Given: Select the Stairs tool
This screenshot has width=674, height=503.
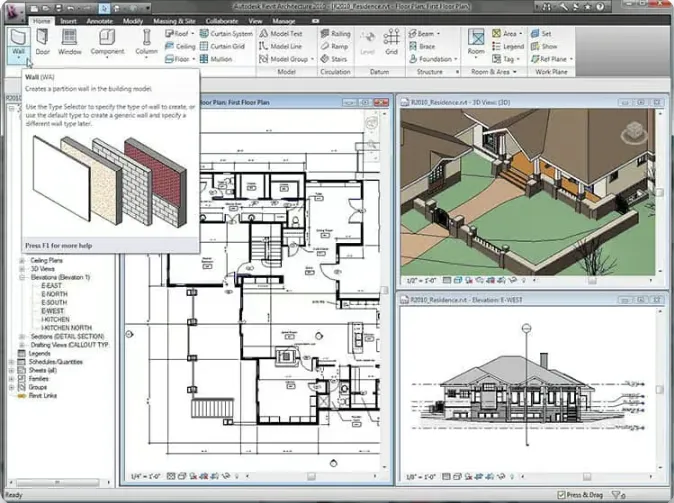Looking at the screenshot, I should pos(334,59).
